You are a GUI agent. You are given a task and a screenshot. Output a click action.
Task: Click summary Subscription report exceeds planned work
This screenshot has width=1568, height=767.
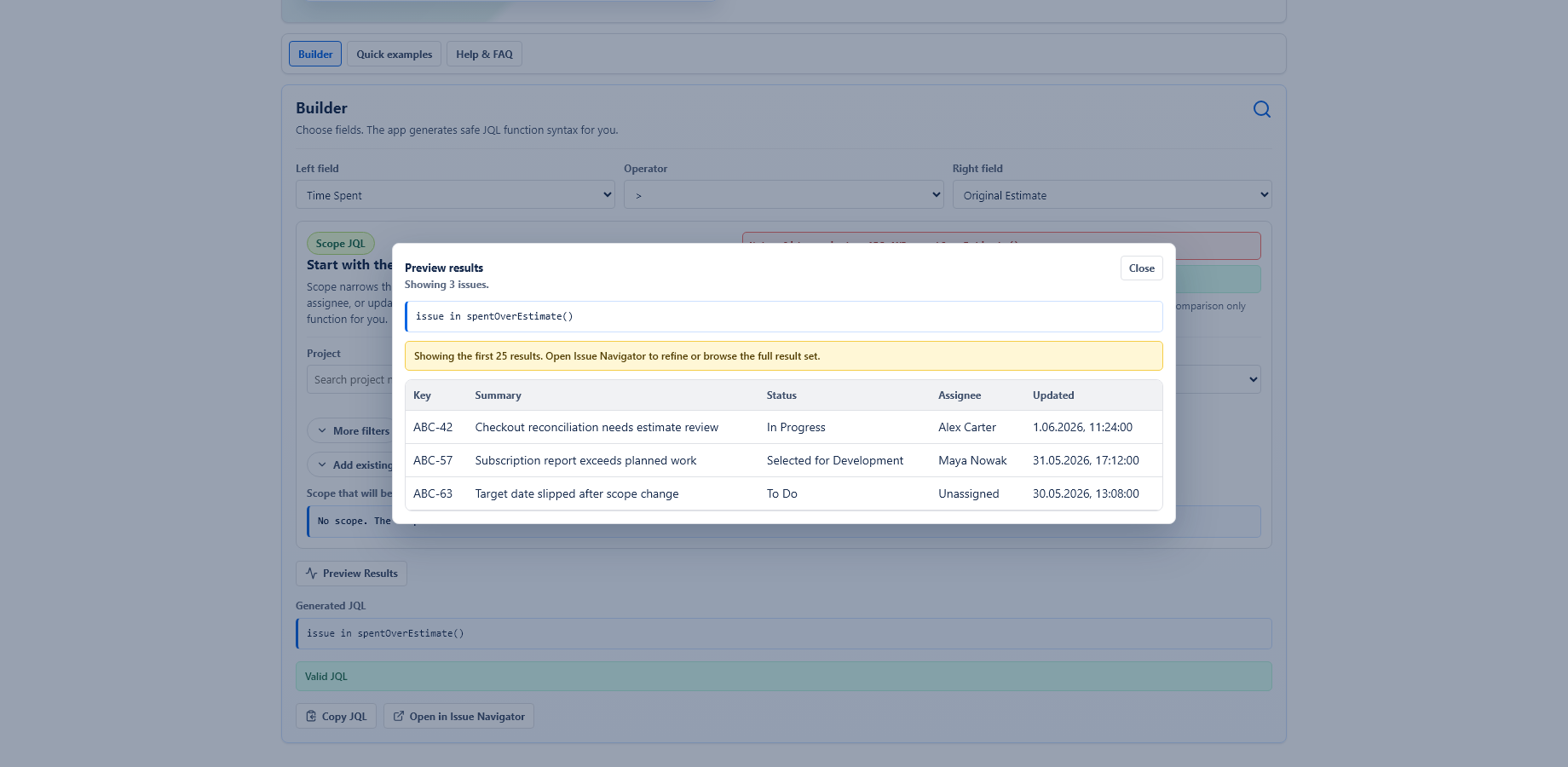coord(585,460)
